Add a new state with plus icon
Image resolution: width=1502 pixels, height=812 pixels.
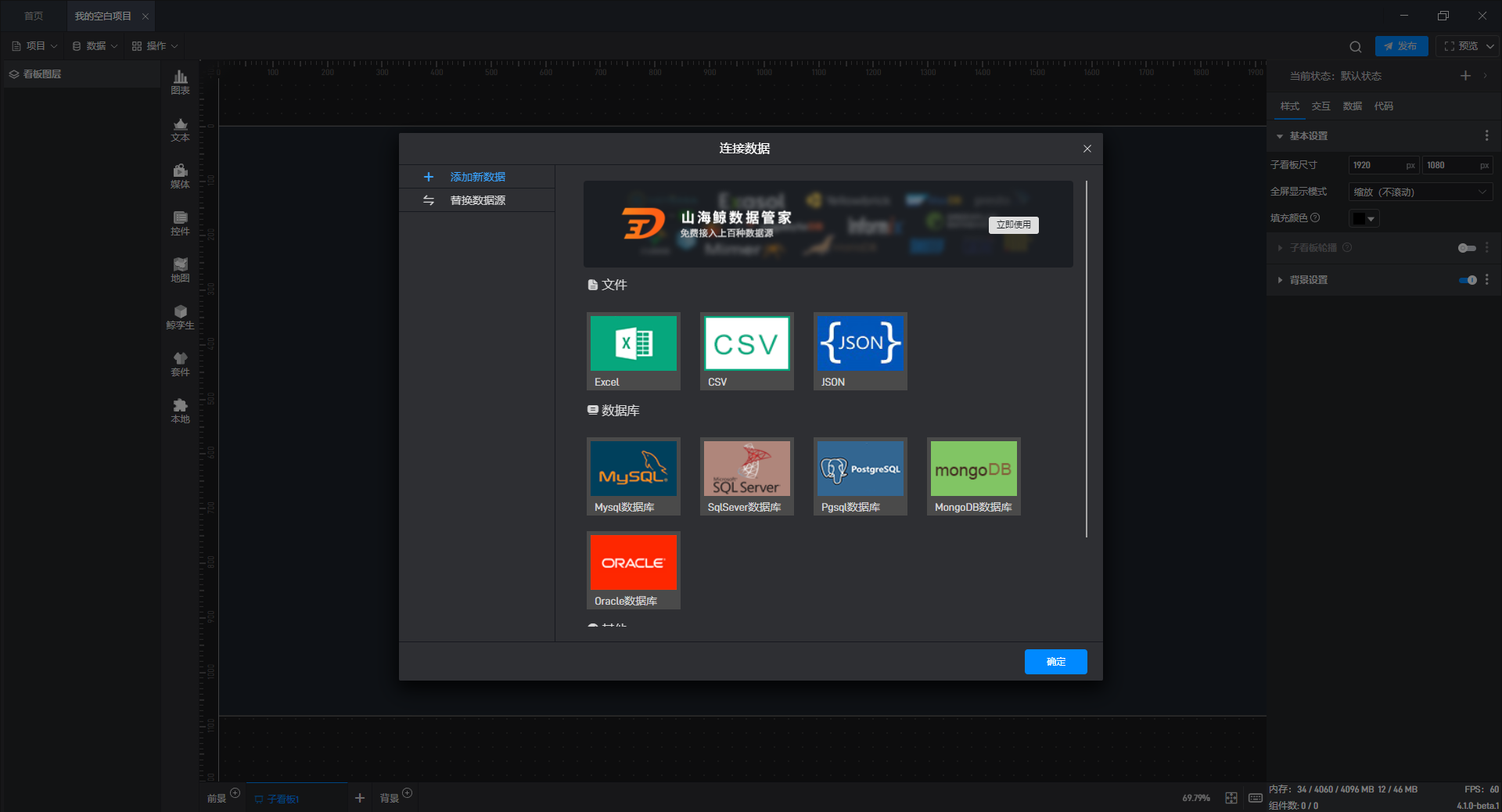[x=1465, y=76]
